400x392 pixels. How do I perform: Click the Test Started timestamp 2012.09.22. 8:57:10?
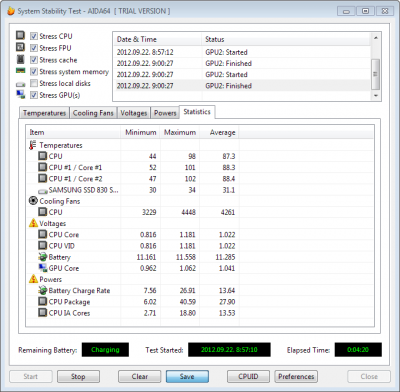[229, 350]
